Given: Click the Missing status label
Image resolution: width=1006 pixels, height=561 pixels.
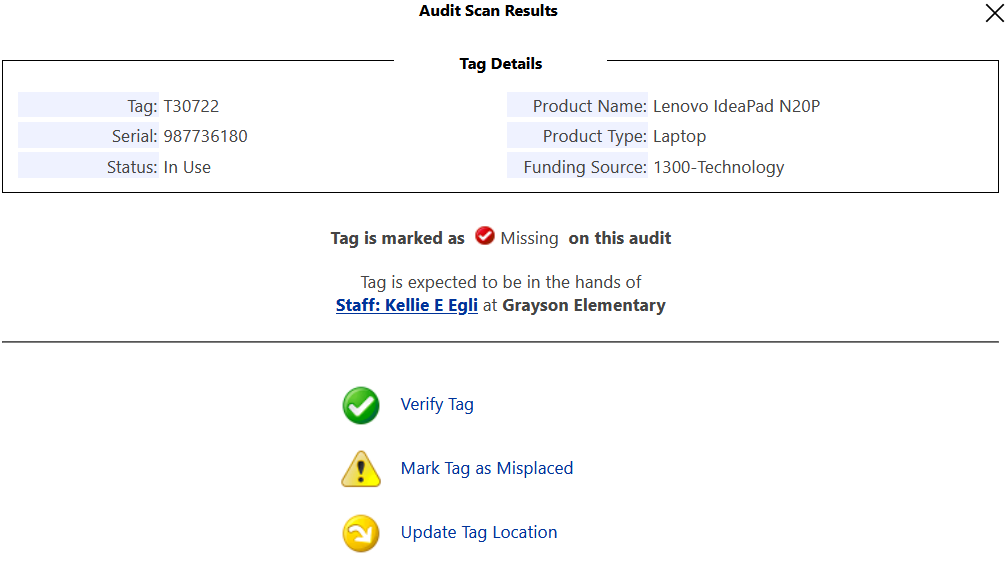Looking at the screenshot, I should point(529,238).
